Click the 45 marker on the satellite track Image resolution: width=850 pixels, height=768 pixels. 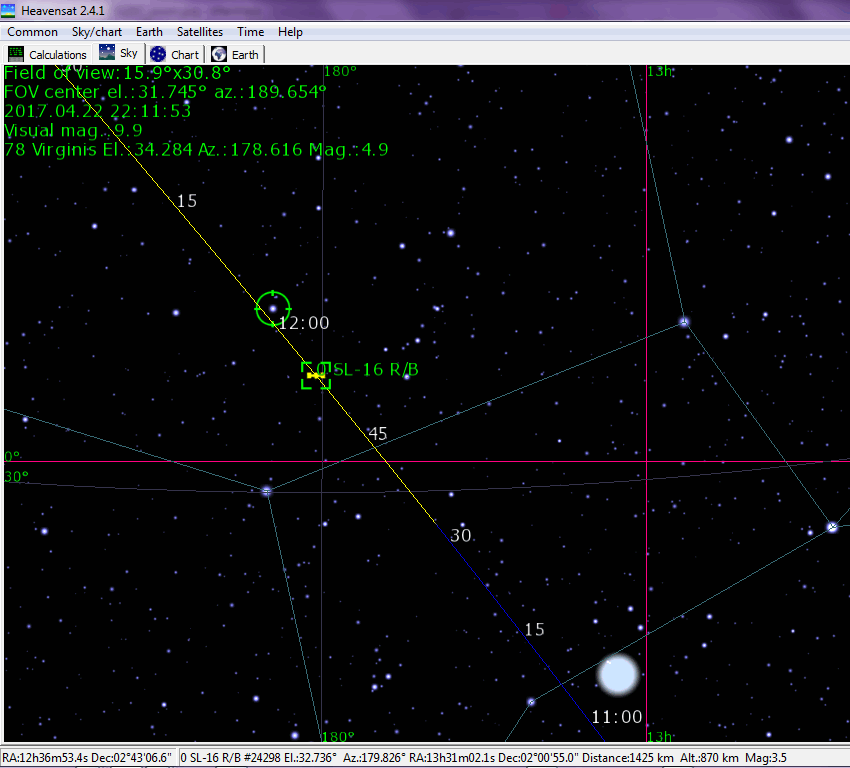(378, 434)
